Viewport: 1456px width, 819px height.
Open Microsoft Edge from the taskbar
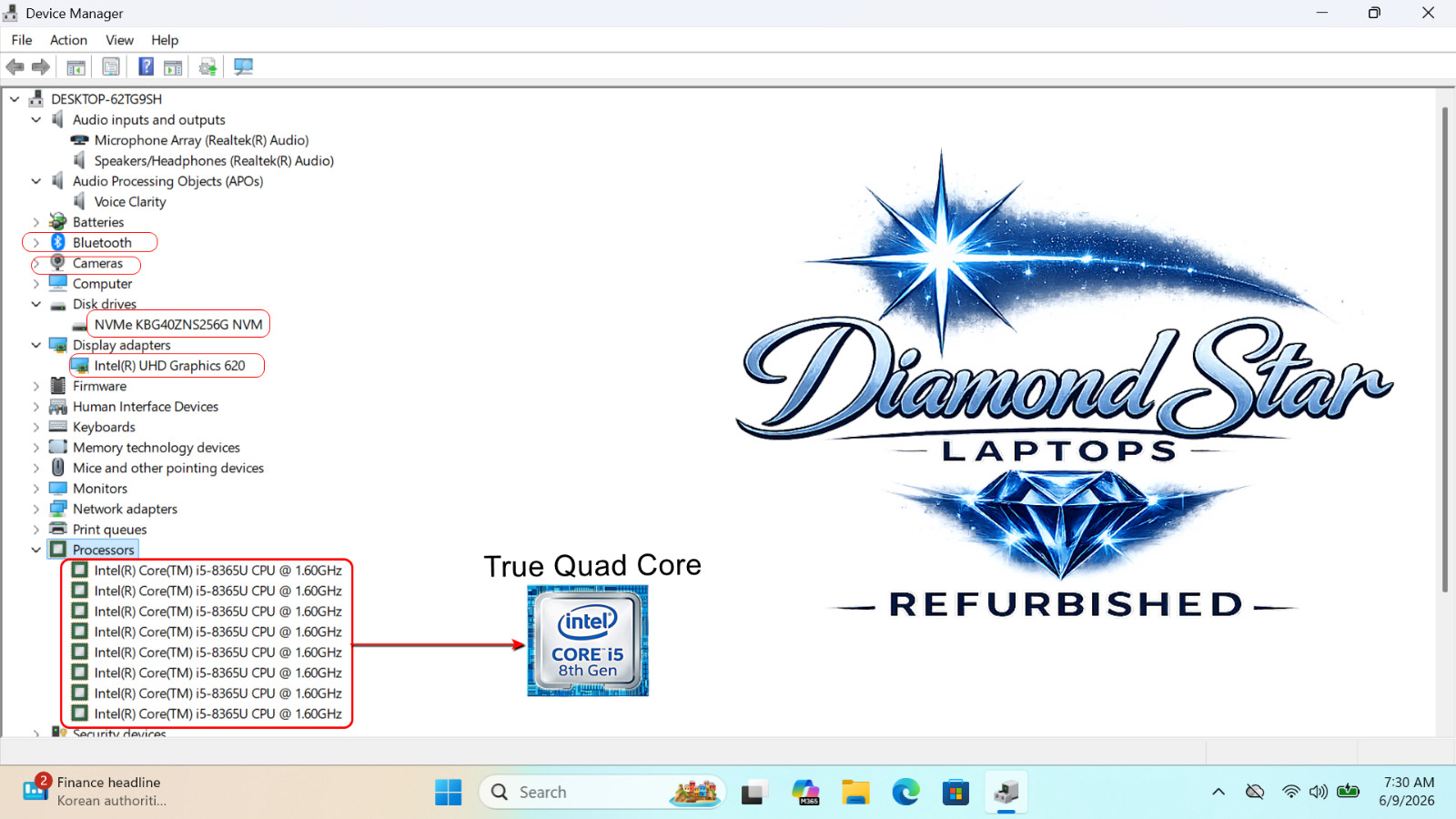[x=905, y=793]
